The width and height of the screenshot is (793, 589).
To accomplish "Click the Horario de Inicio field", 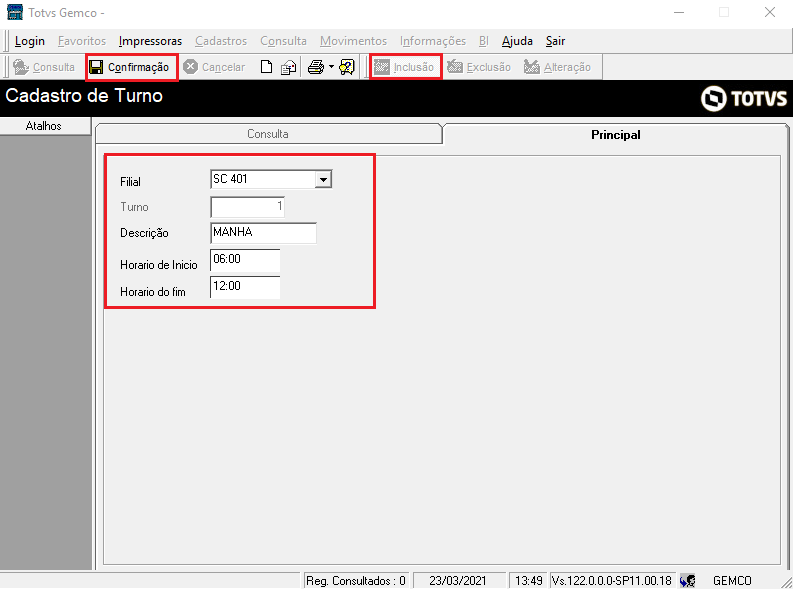I will 245,260.
